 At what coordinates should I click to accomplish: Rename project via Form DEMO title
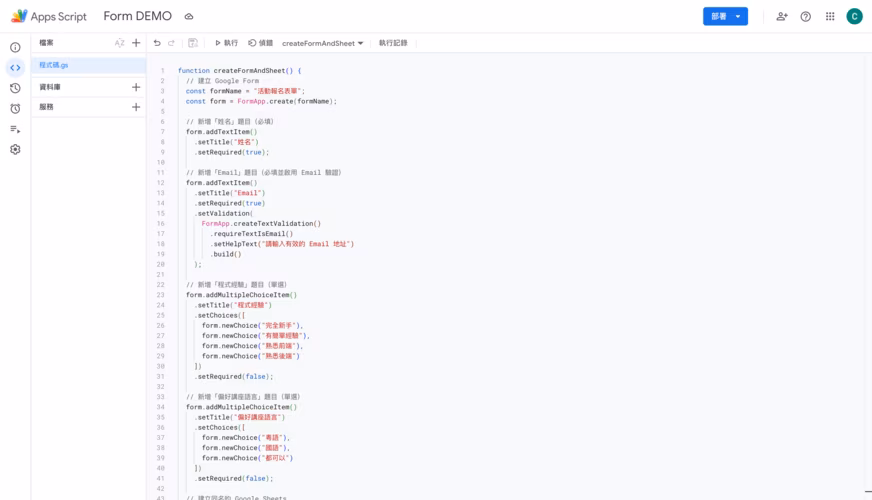pyautogui.click(x=137, y=16)
